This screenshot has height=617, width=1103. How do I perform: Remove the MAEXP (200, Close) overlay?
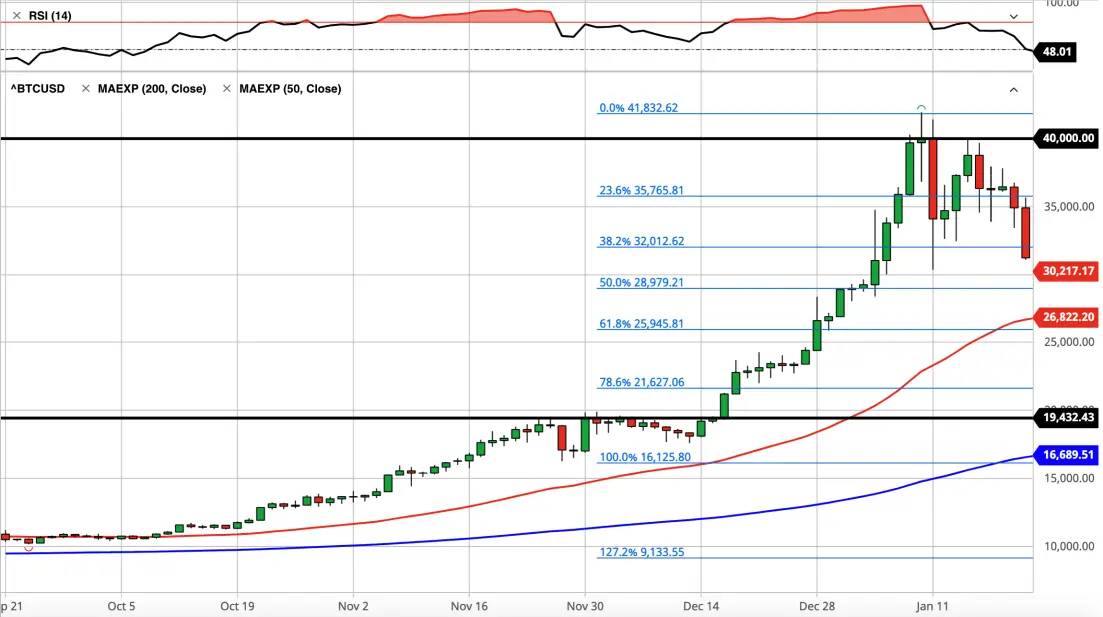[x=85, y=89]
